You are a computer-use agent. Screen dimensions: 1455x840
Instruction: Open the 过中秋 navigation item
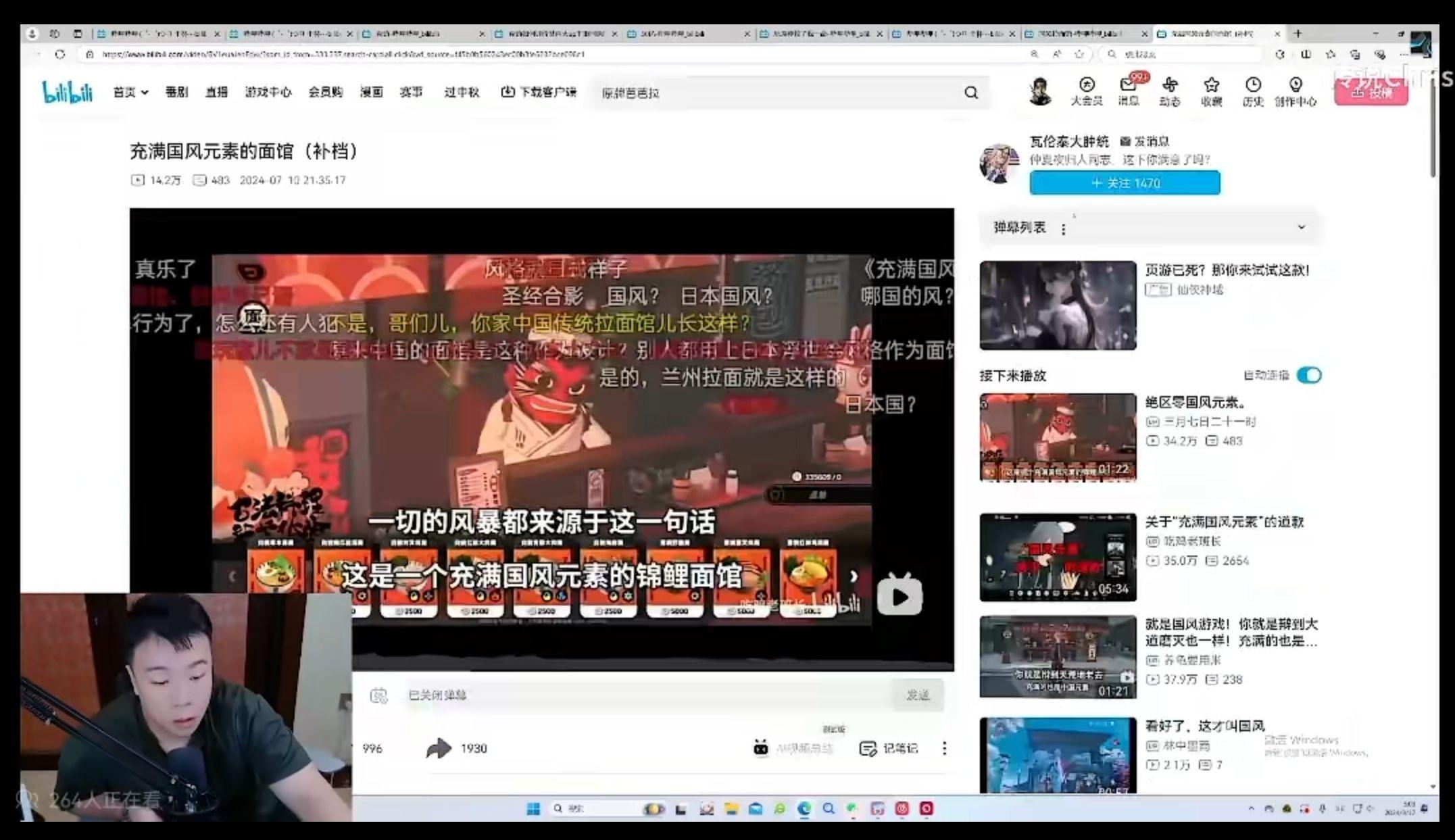click(462, 92)
